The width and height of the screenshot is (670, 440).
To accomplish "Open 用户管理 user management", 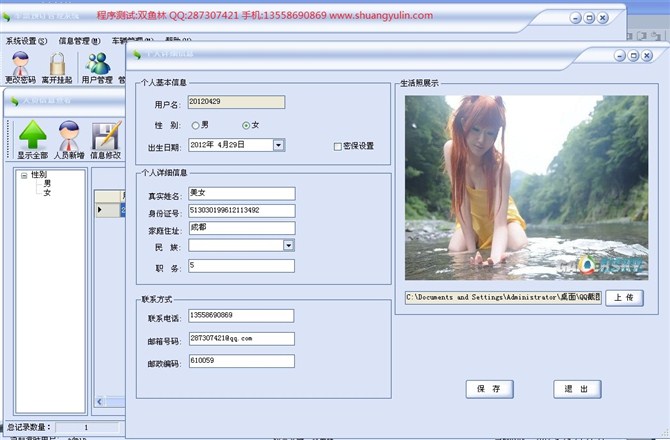I will point(97,66).
